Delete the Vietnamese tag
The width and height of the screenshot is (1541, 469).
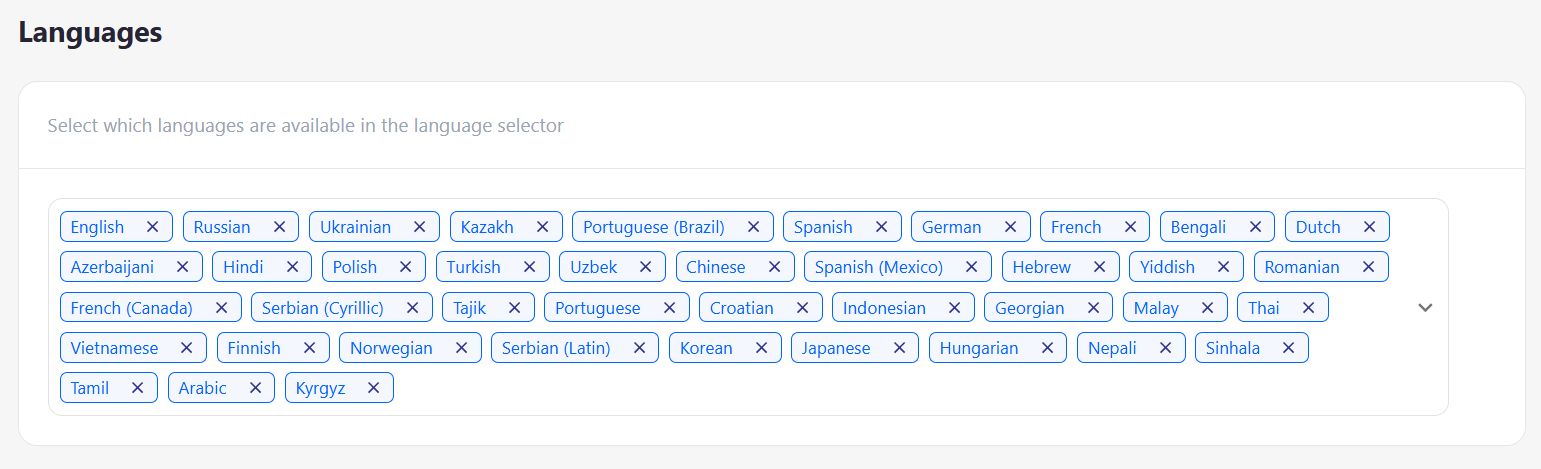click(x=186, y=348)
